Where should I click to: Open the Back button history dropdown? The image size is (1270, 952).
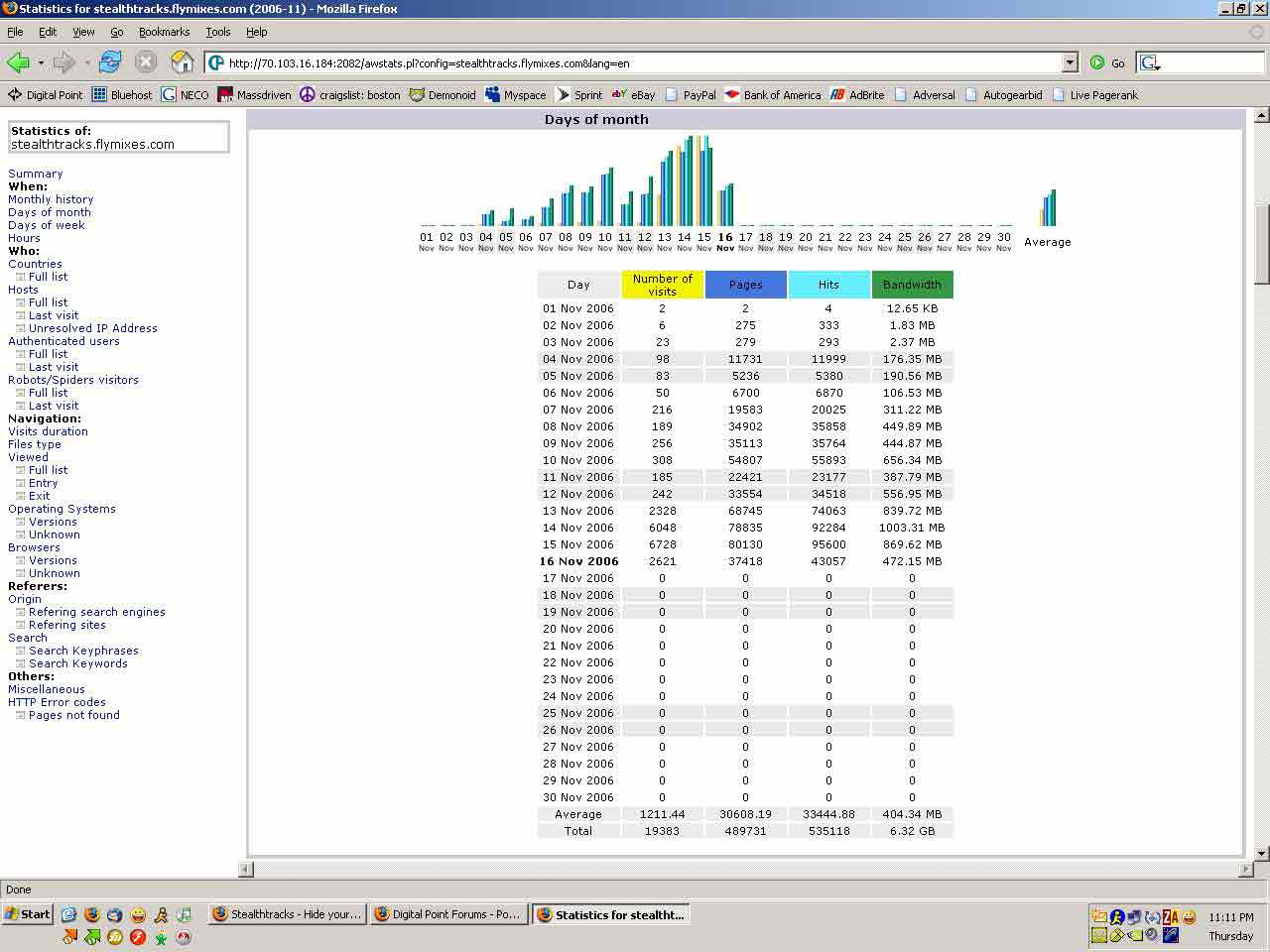pos(41,63)
